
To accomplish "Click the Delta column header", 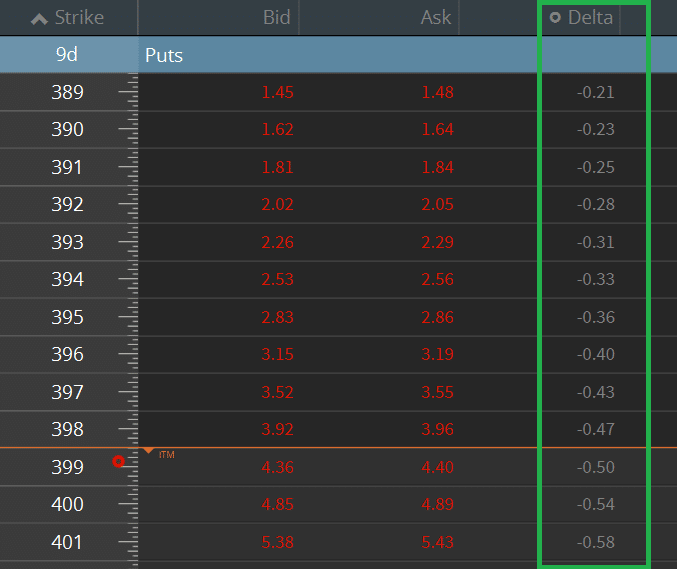I will (x=590, y=18).
